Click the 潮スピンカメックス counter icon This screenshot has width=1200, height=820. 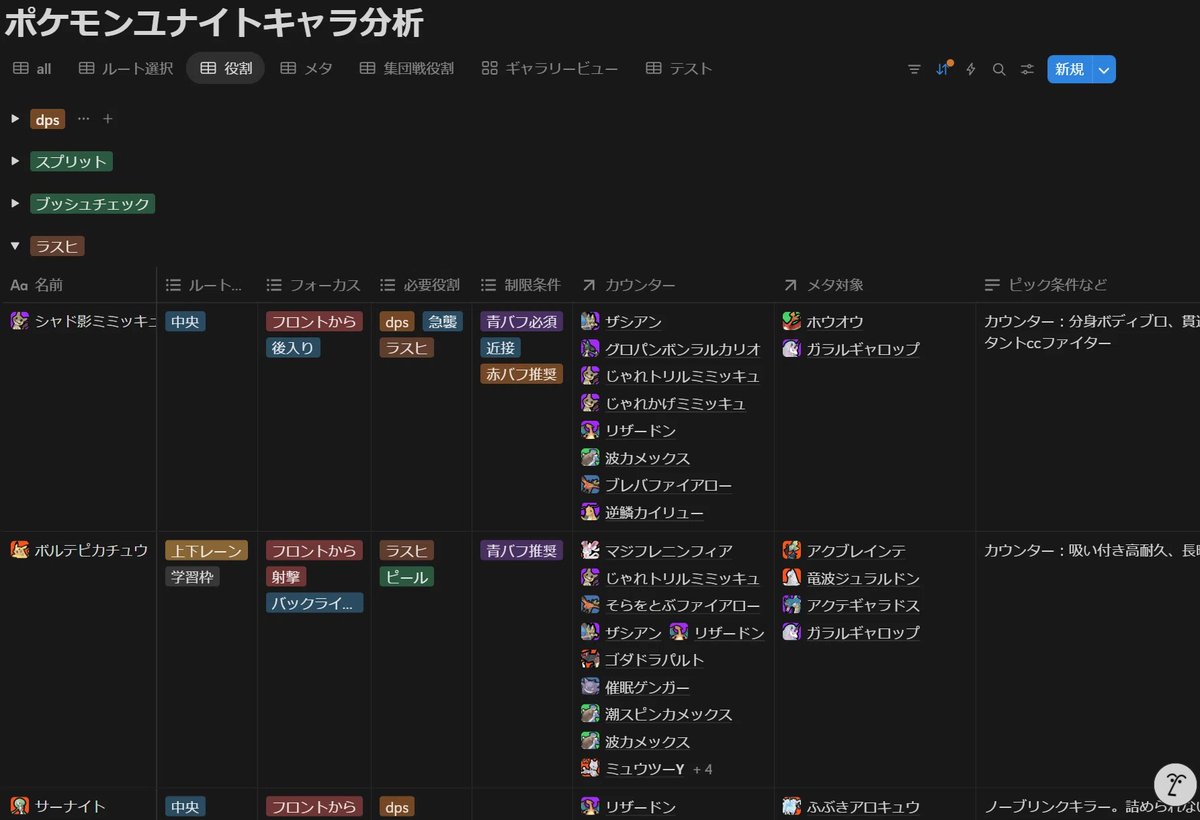tap(590, 714)
